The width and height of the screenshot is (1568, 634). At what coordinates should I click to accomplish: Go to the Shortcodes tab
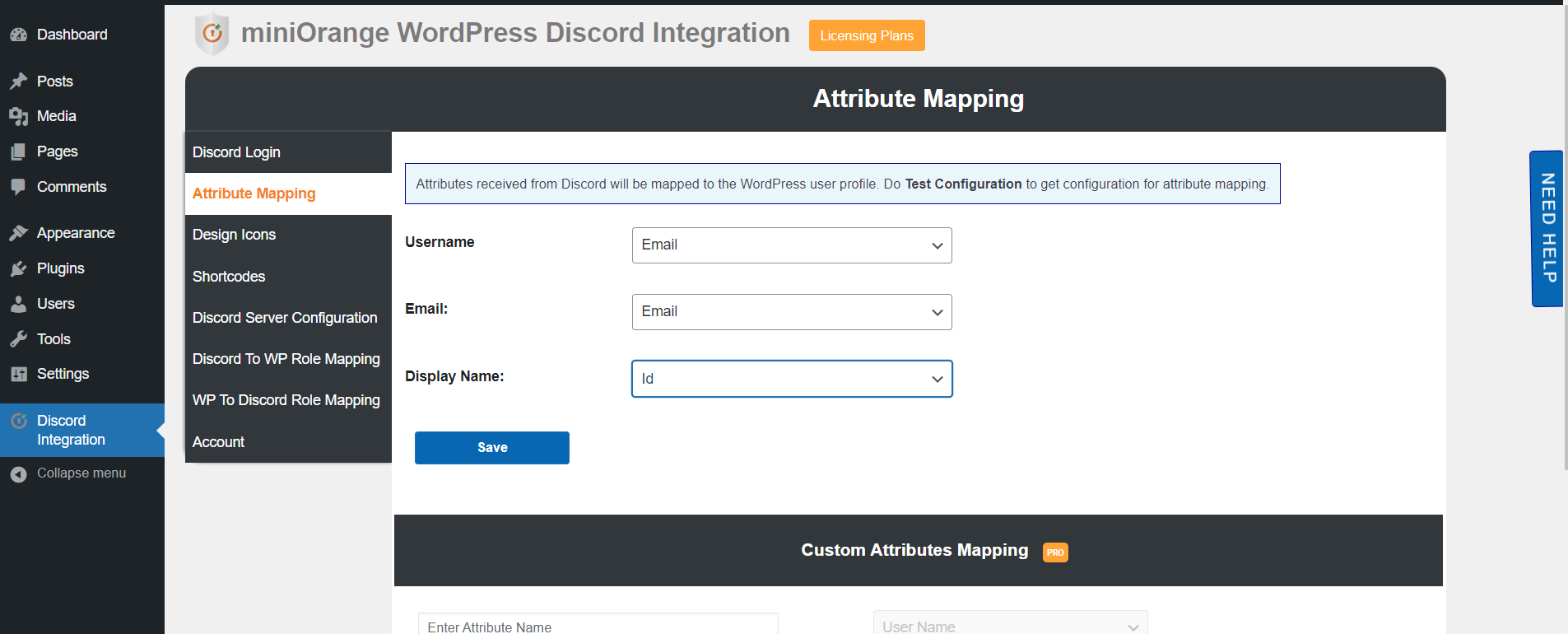(288, 277)
